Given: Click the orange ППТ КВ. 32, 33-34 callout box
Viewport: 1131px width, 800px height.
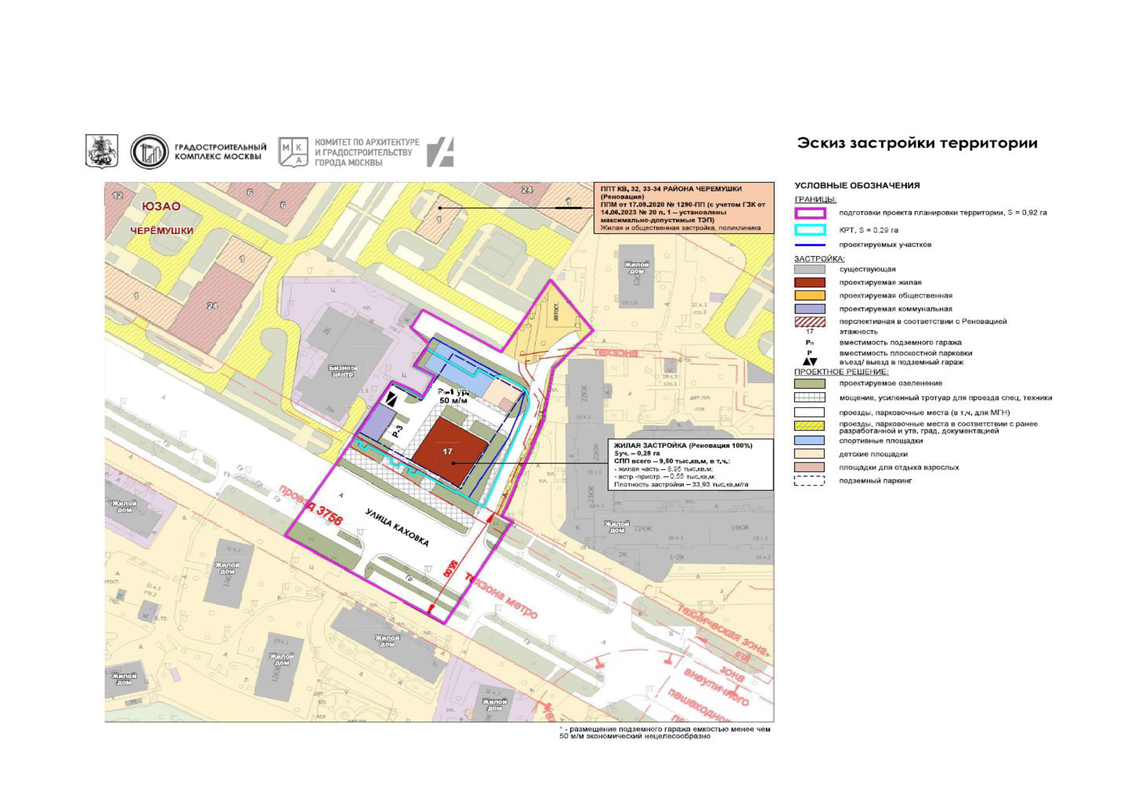Looking at the screenshot, I should click(x=684, y=208).
